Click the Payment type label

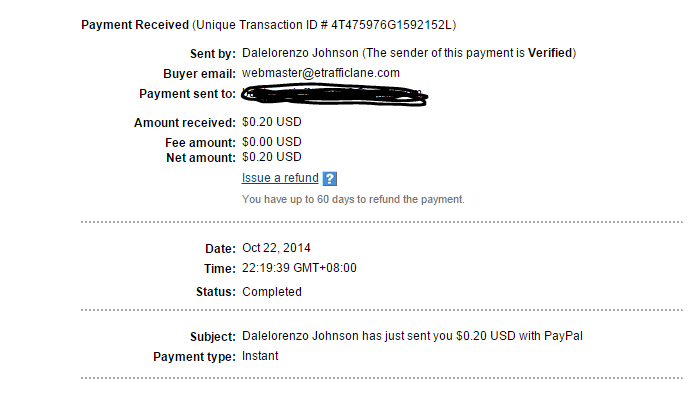coord(194,357)
